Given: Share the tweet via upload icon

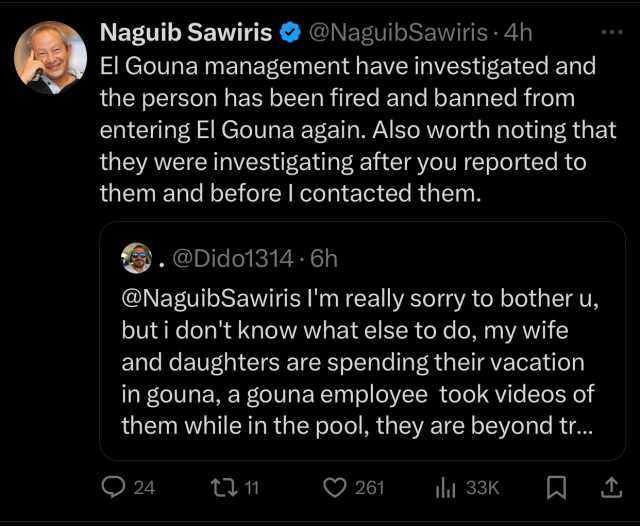Looking at the screenshot, I should click(x=610, y=487).
